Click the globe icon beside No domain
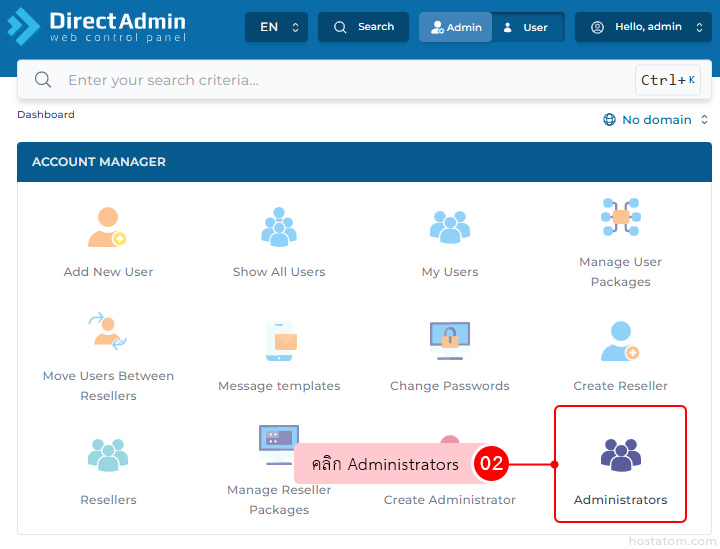Screen dimensions: 720x549 [x=609, y=120]
